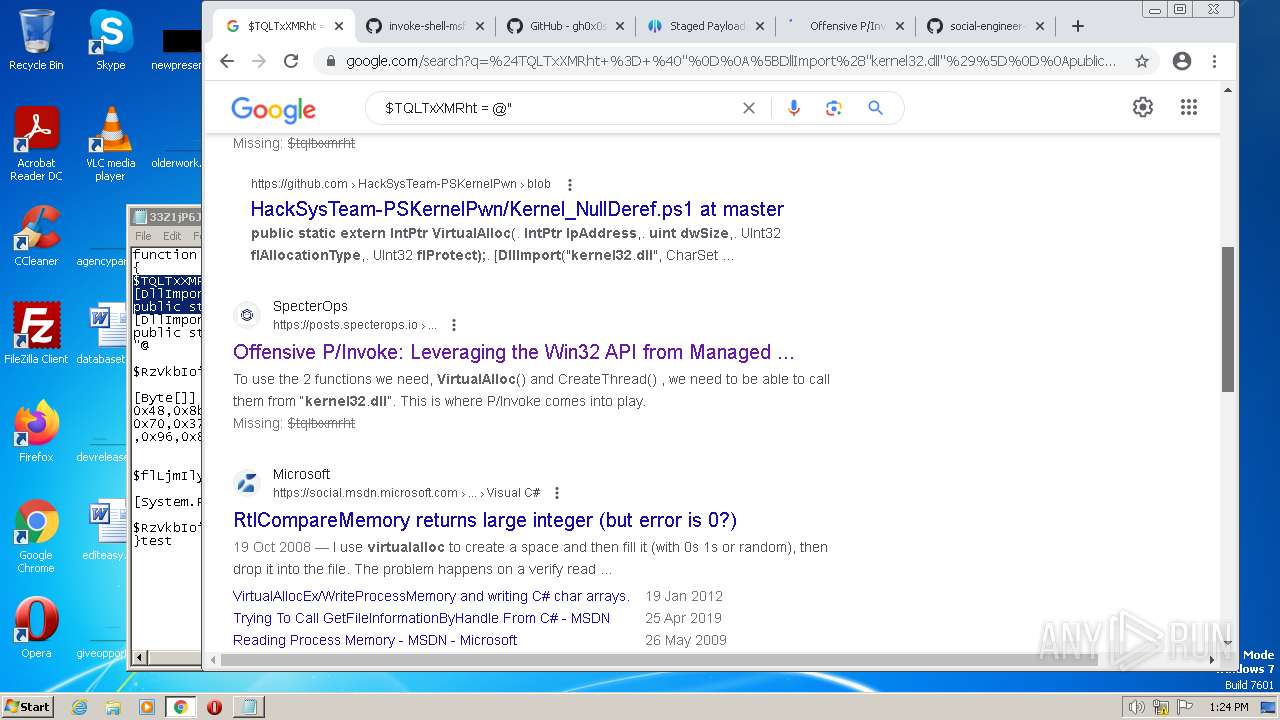Launch Google Chrome desktop shortcut
Viewport: 1280px width, 720px height.
[36, 536]
